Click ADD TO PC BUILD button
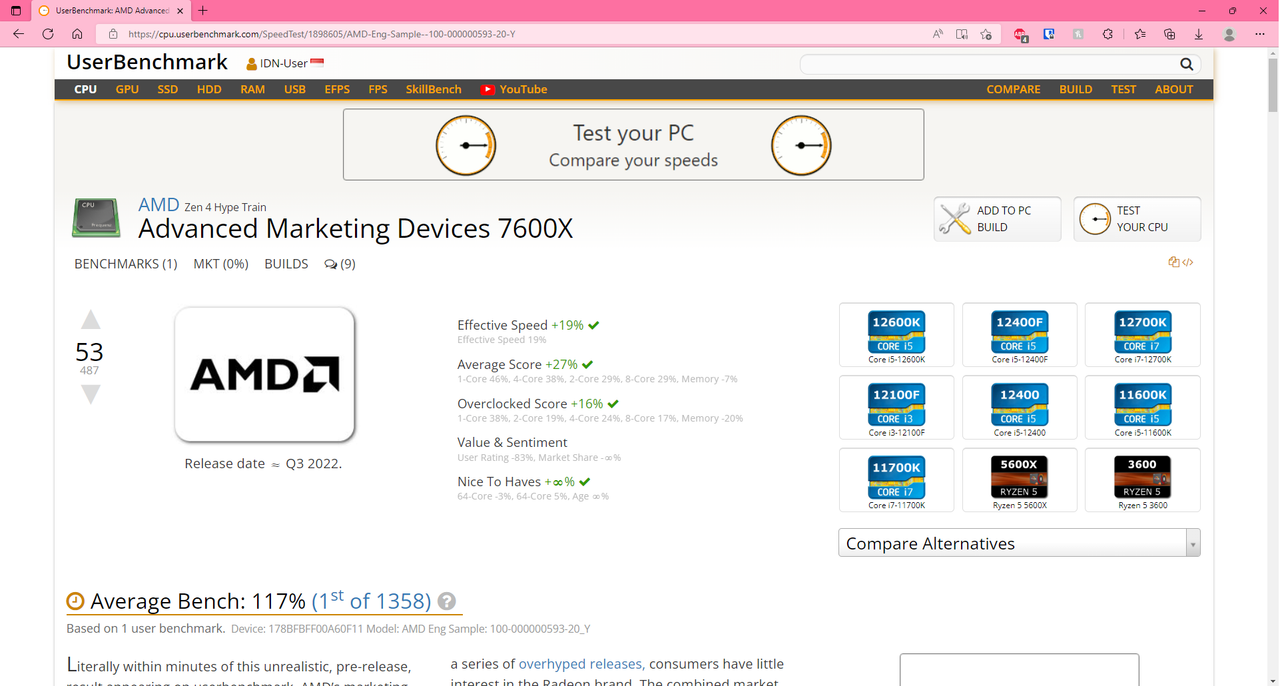Viewport: 1280px width, 686px height. [x=997, y=219]
